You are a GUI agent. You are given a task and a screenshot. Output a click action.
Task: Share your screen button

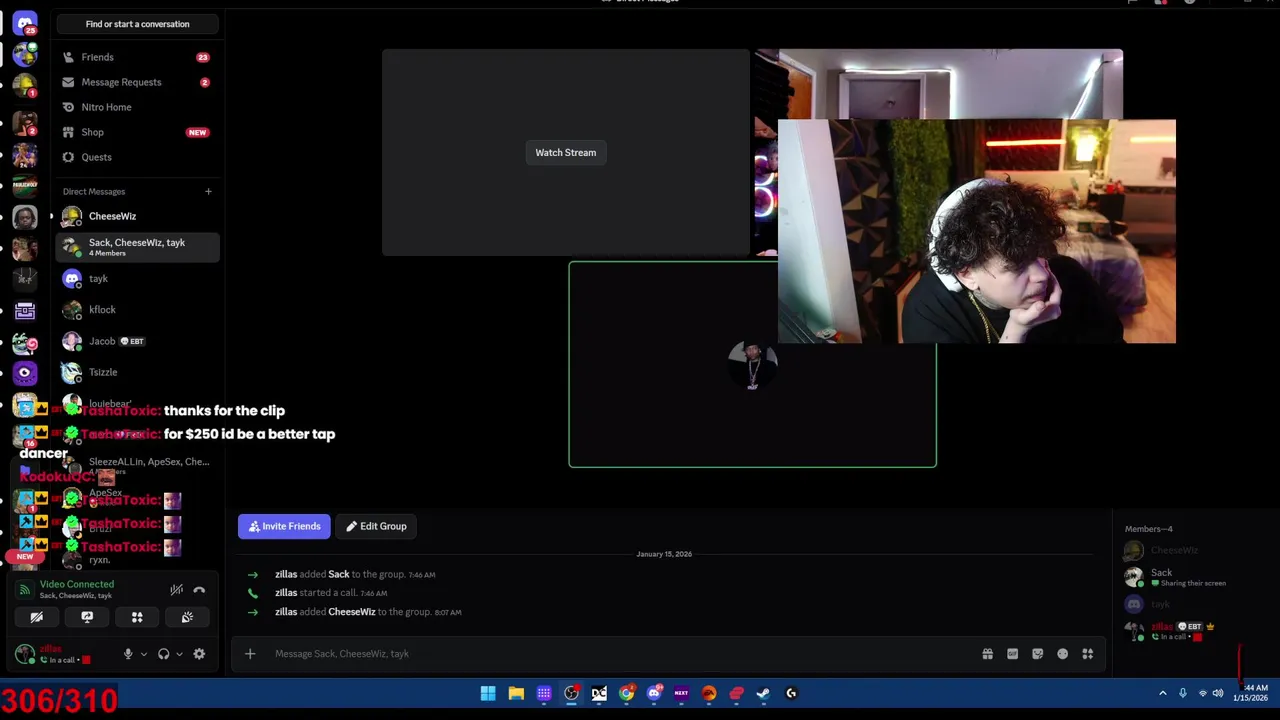[87, 618]
